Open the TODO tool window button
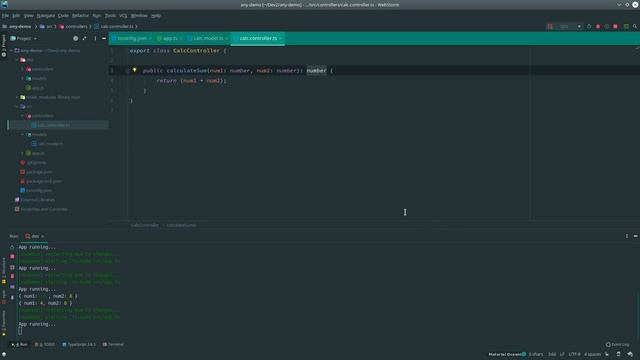The width and height of the screenshot is (640, 360). tap(45, 344)
